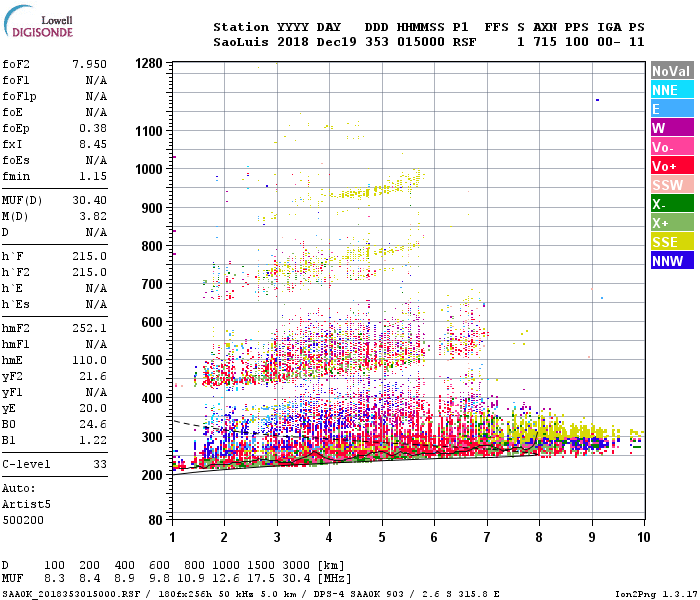Select the E light-blue legend swatch

coord(672,109)
